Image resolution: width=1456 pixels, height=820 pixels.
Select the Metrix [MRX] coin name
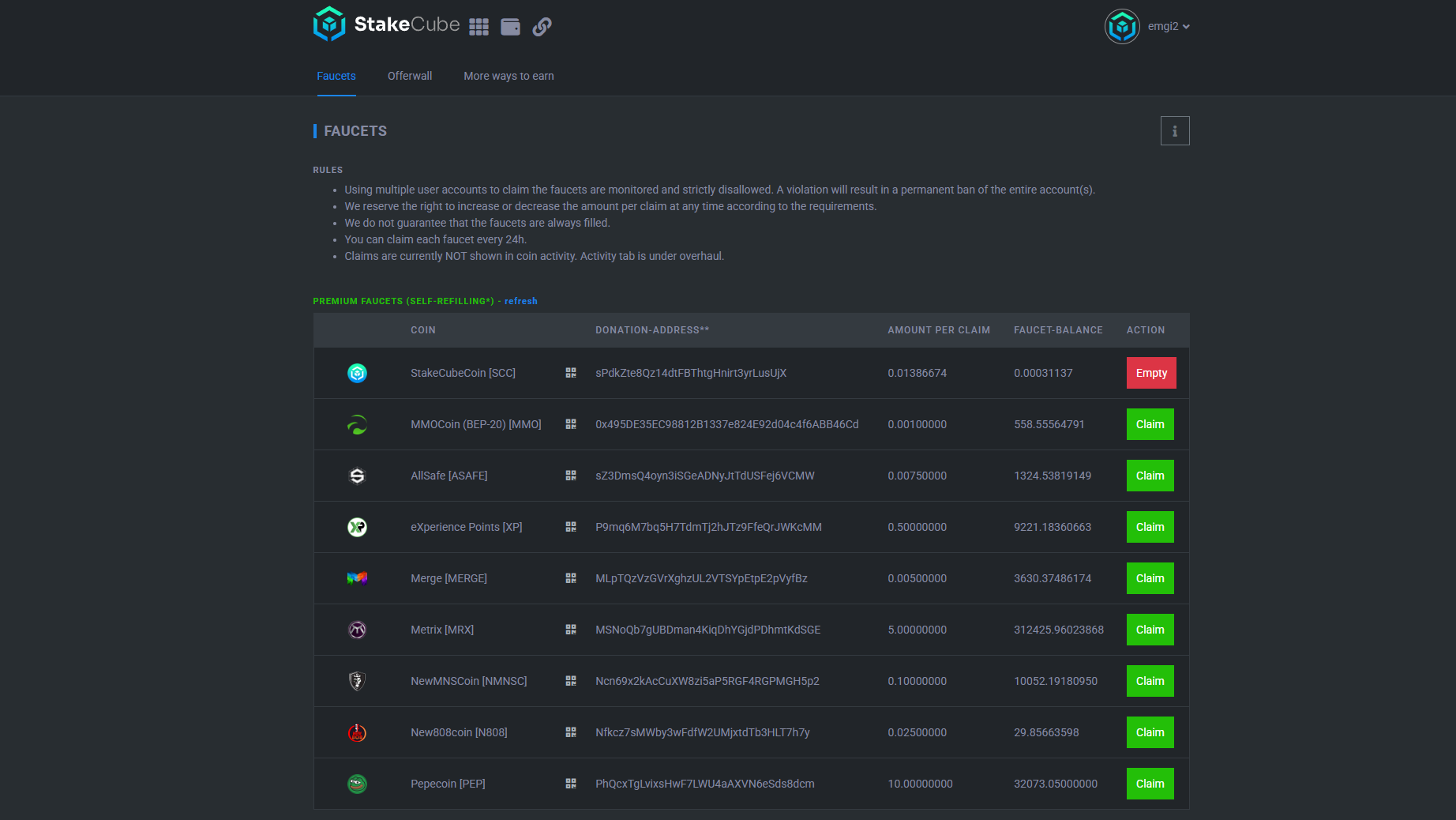coord(442,630)
